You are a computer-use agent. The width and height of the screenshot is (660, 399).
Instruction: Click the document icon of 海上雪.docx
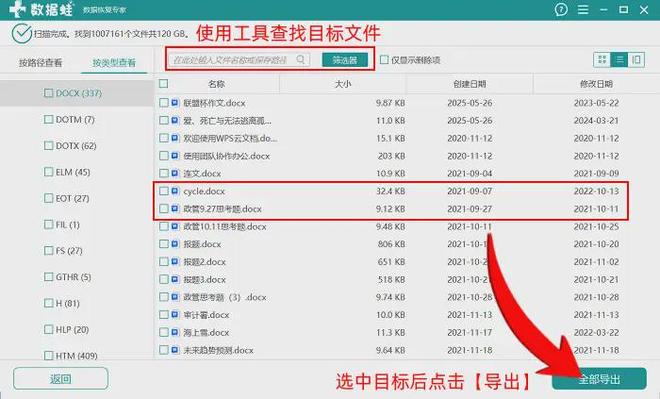coord(175,332)
